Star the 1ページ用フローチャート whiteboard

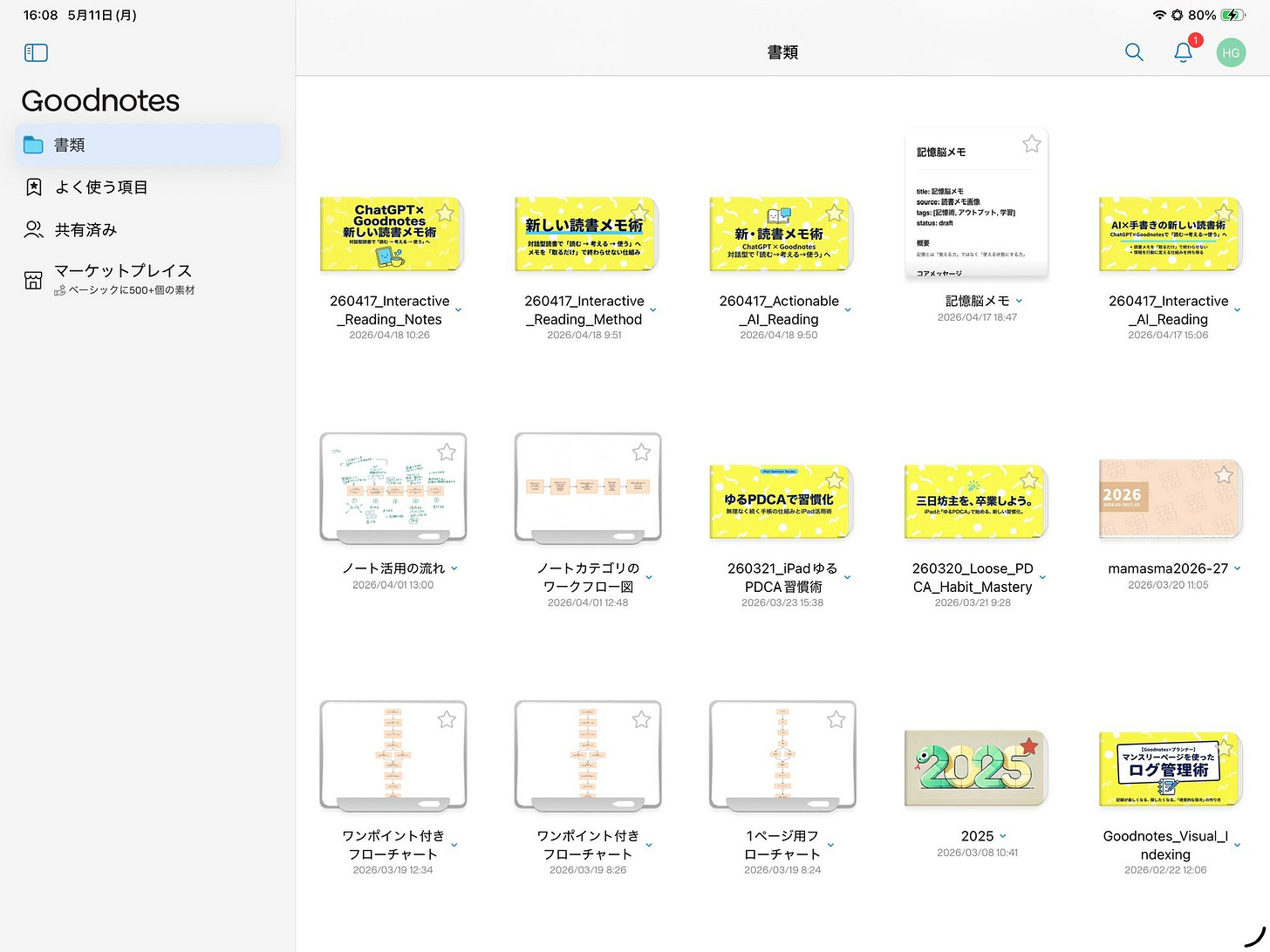pos(836,719)
